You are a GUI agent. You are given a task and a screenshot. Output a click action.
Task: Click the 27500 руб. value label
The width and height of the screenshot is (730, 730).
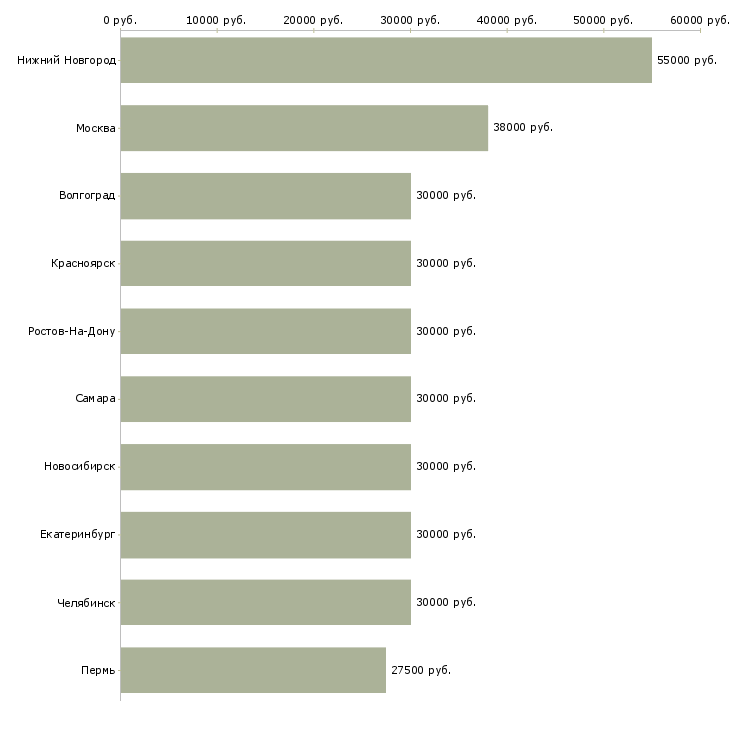421,670
